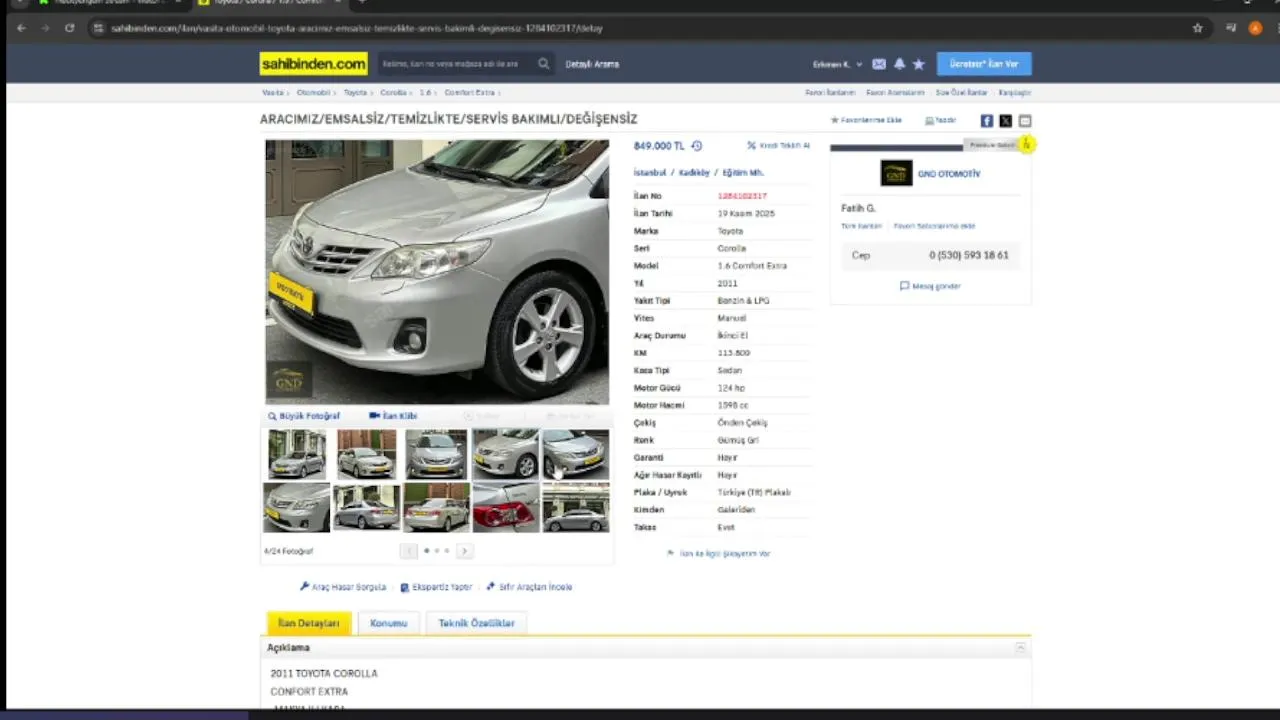
Task: Open the browser profile avatar
Action: coord(1256,28)
